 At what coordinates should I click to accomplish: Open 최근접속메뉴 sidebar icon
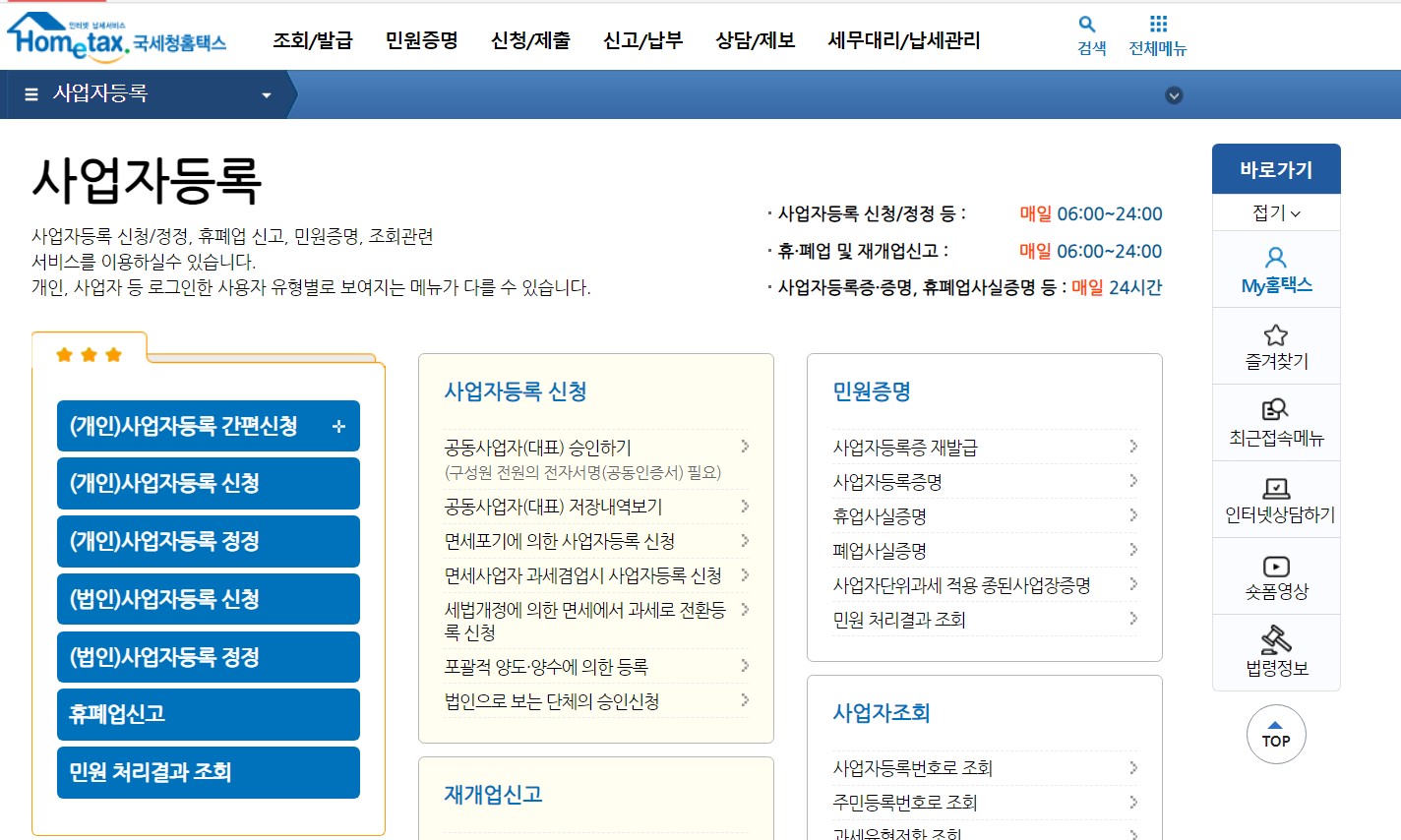coord(1276,421)
